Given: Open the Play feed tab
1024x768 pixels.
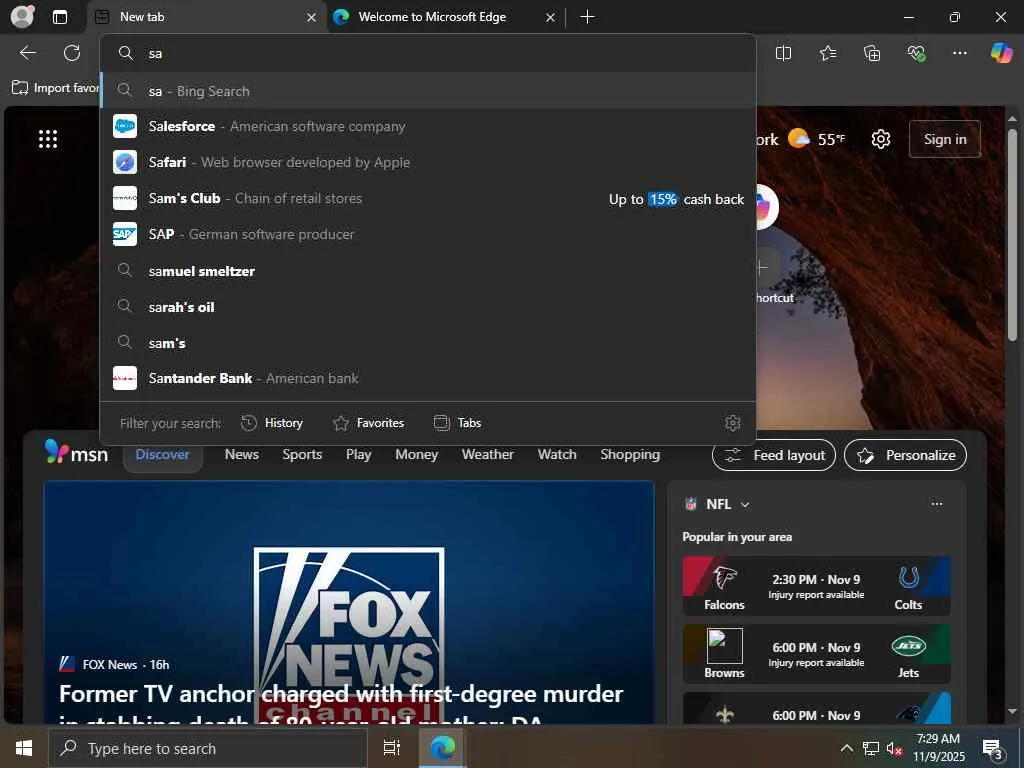Looking at the screenshot, I should tap(359, 455).
